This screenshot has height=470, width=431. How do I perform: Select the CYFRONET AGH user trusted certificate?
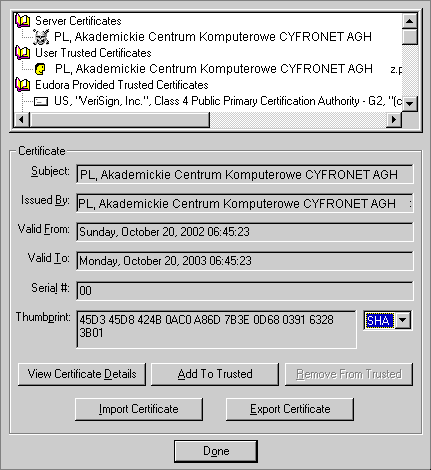click(214, 69)
